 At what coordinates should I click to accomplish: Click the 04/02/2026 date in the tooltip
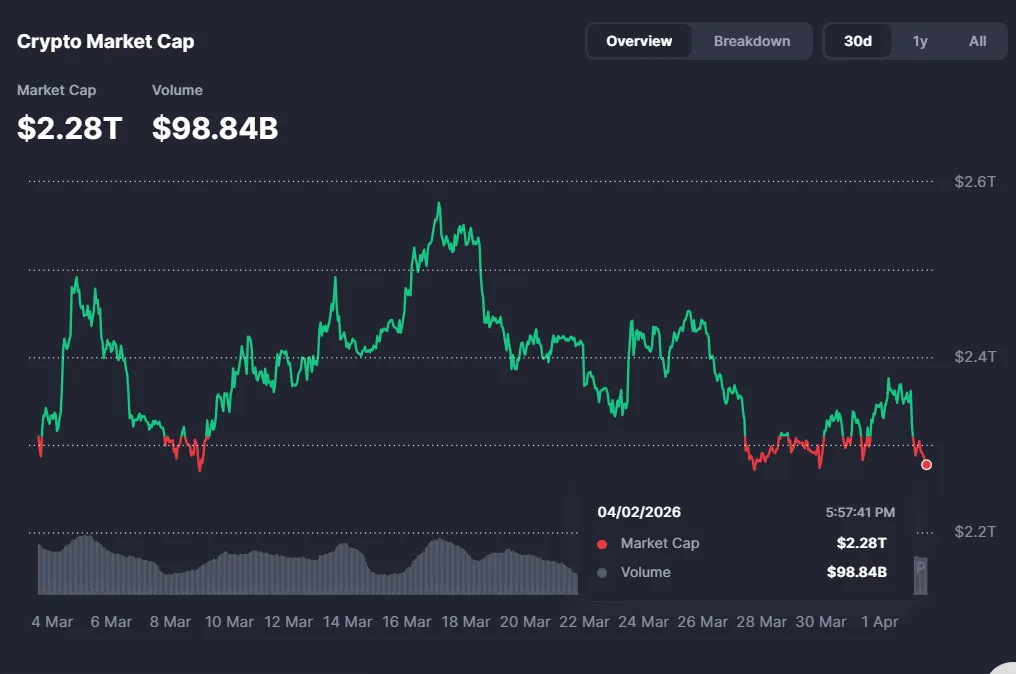[640, 512]
